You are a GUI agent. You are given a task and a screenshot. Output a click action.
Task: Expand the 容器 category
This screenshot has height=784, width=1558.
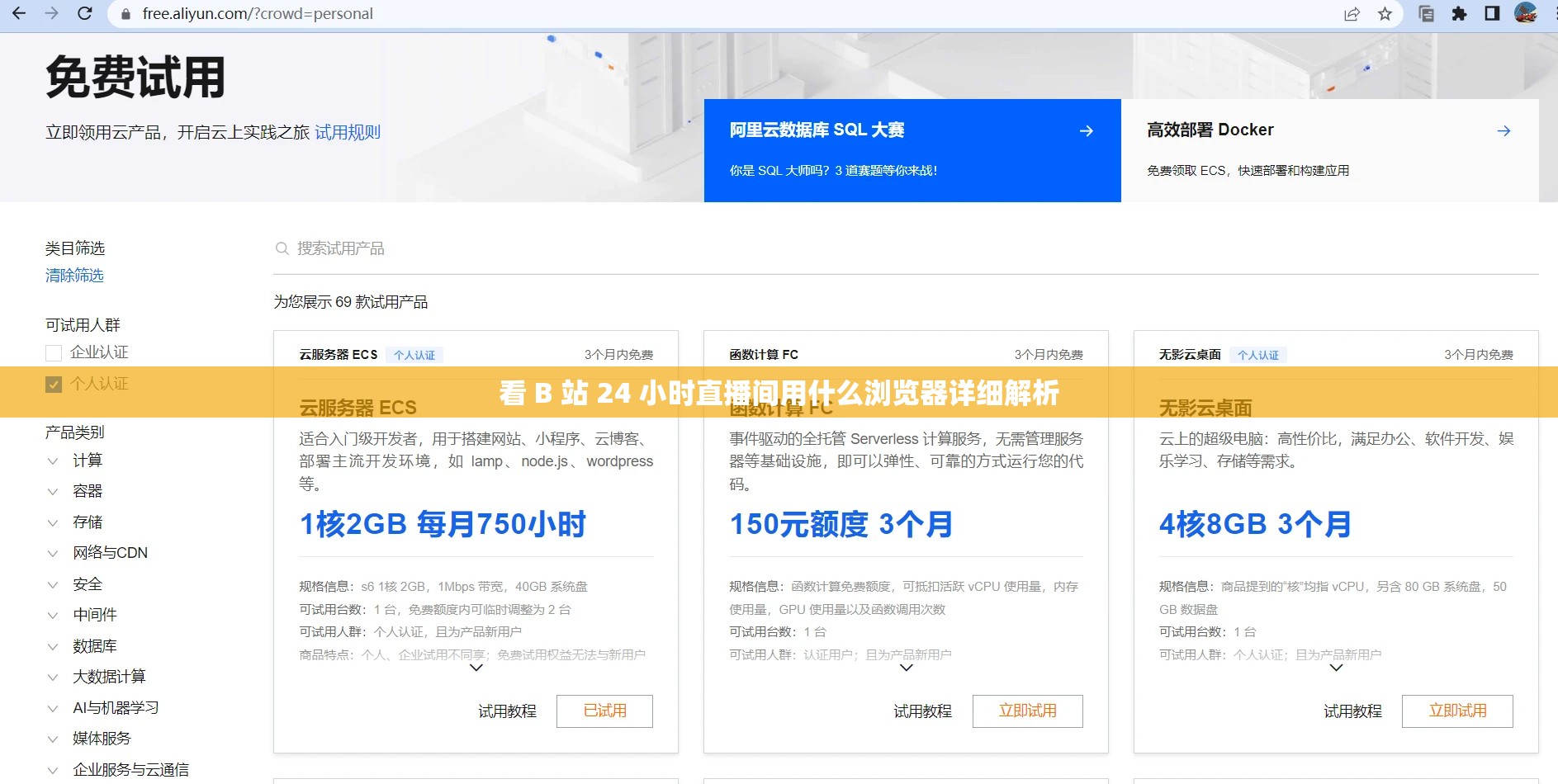coord(53,492)
